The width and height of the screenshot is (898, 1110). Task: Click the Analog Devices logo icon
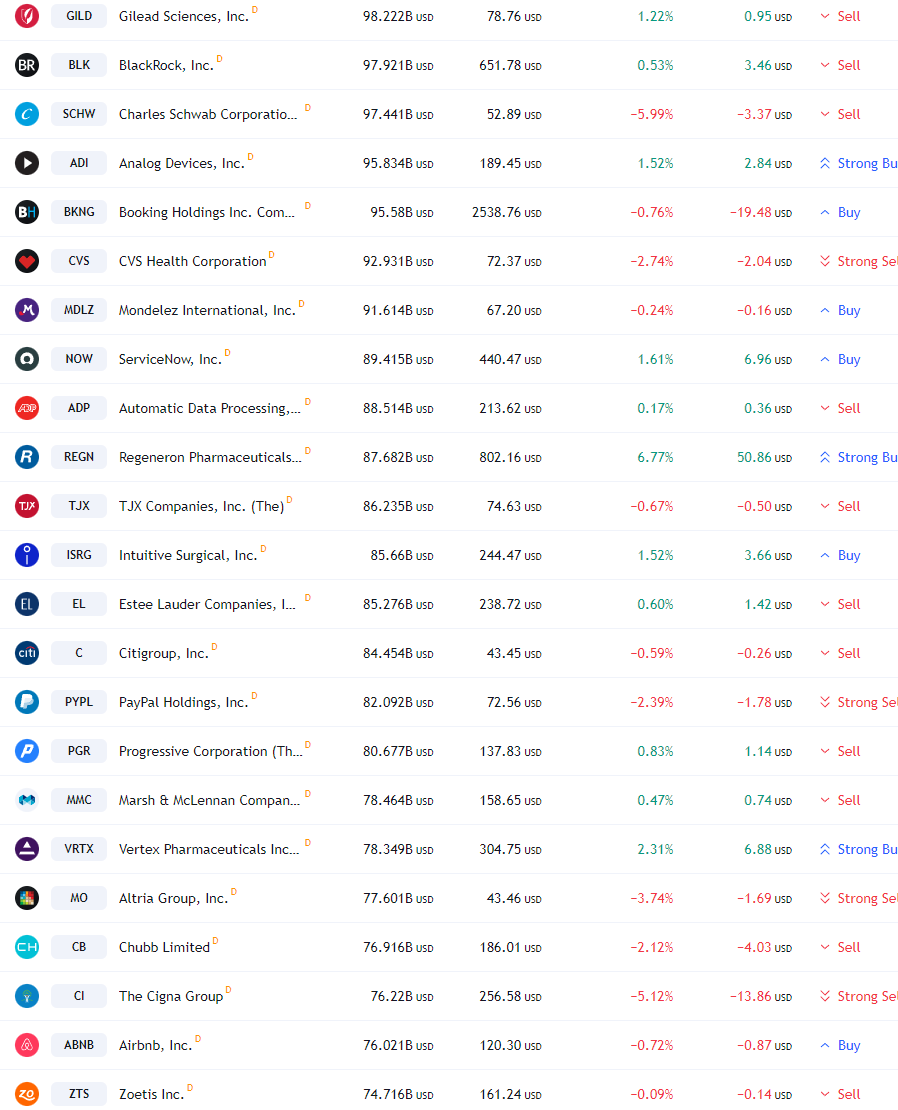point(27,163)
